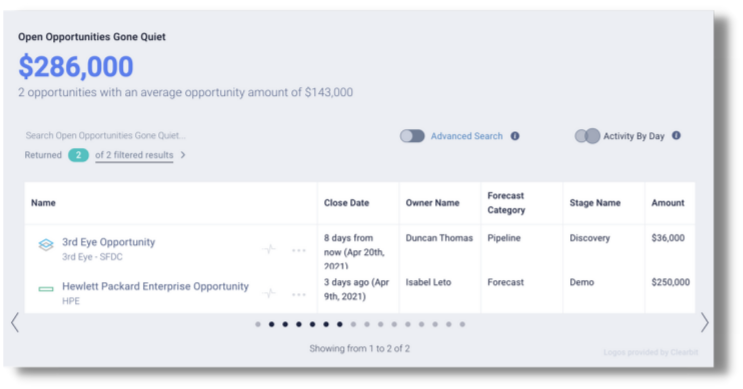Select the first carousel pagination dot
Screen dimensions: 743x389
258,325
